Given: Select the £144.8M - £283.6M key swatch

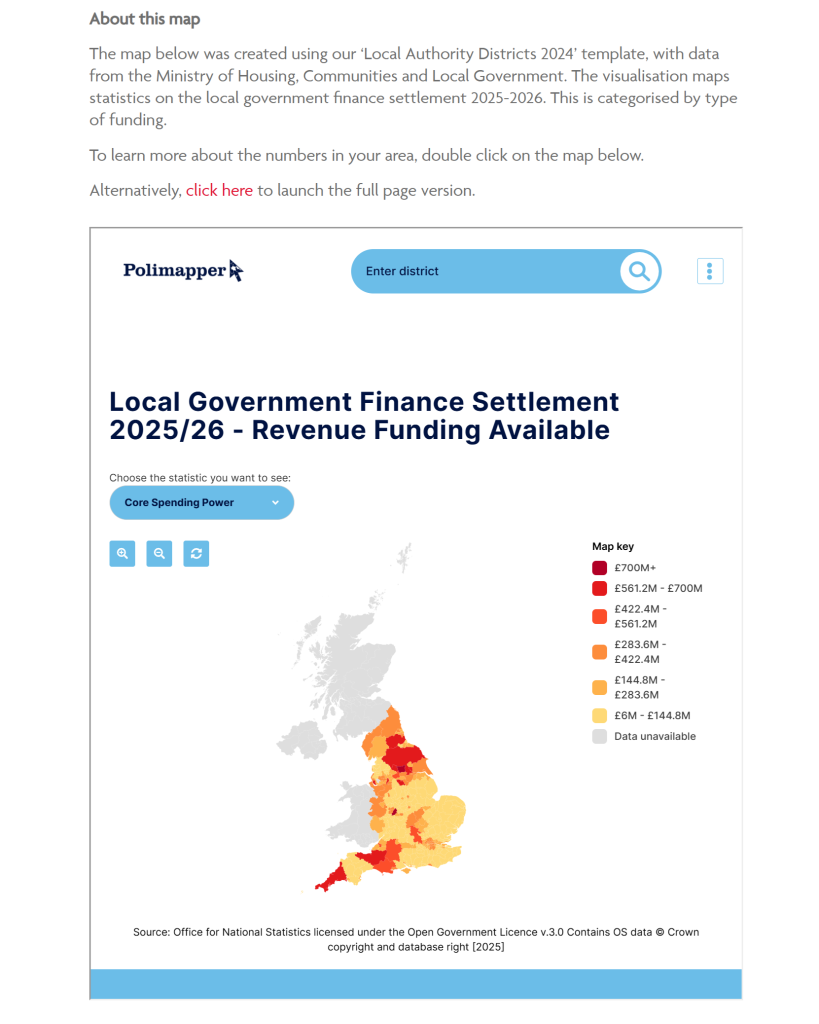Looking at the screenshot, I should [600, 687].
